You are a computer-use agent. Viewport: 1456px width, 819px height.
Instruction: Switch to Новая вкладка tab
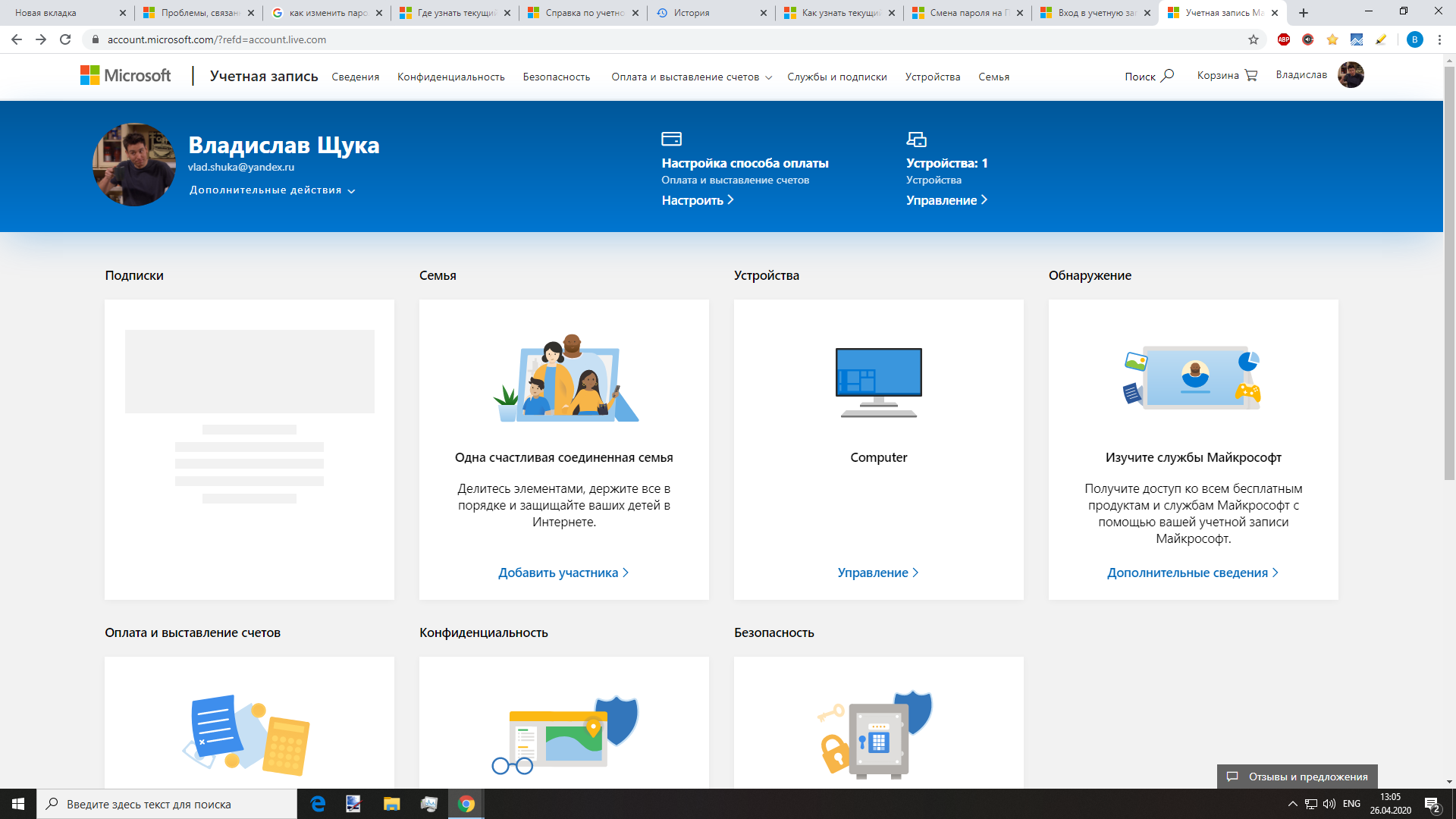[x=63, y=13]
